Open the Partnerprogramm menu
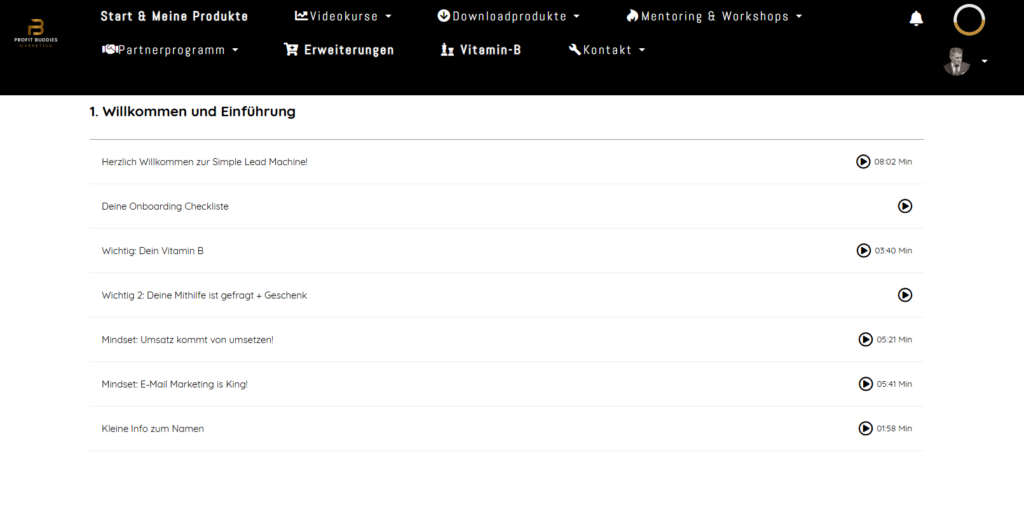The width and height of the screenshot is (1024, 512). [x=171, y=50]
